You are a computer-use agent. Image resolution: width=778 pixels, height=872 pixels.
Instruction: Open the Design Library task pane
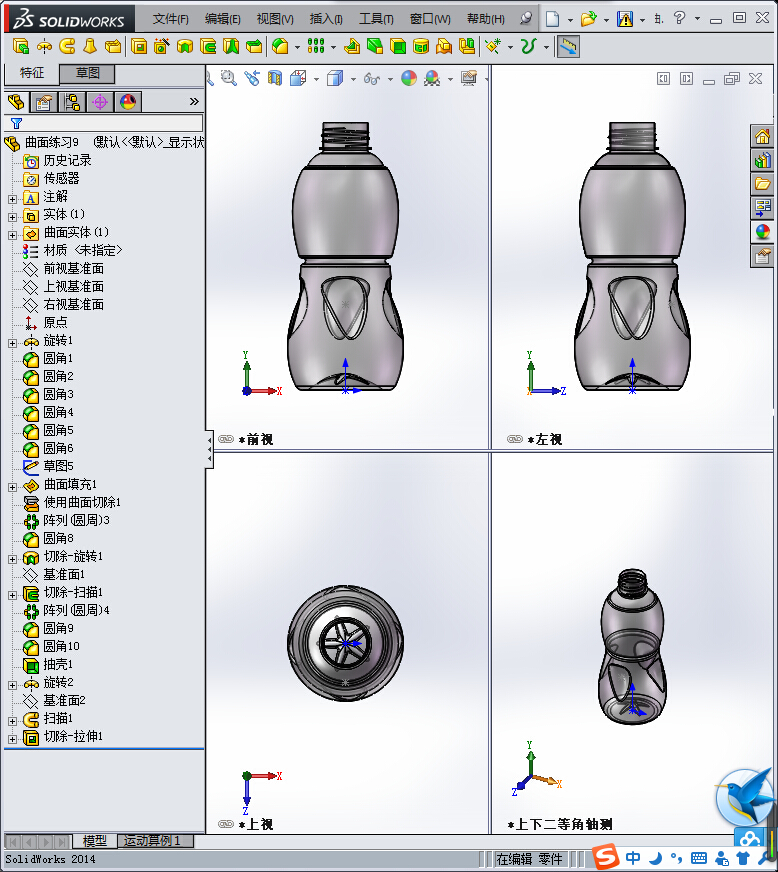762,160
